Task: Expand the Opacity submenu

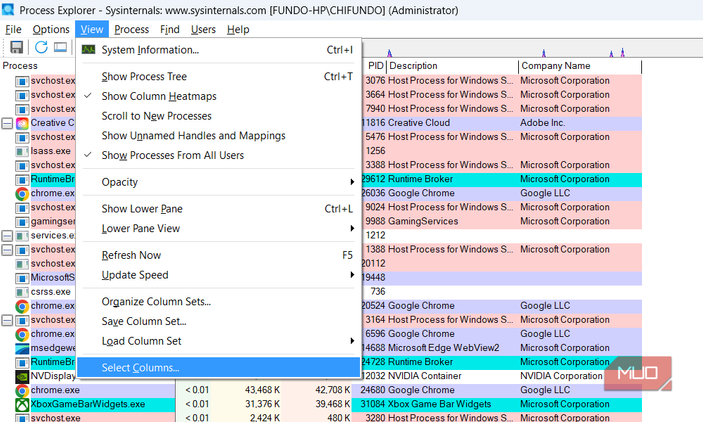Action: point(218,182)
